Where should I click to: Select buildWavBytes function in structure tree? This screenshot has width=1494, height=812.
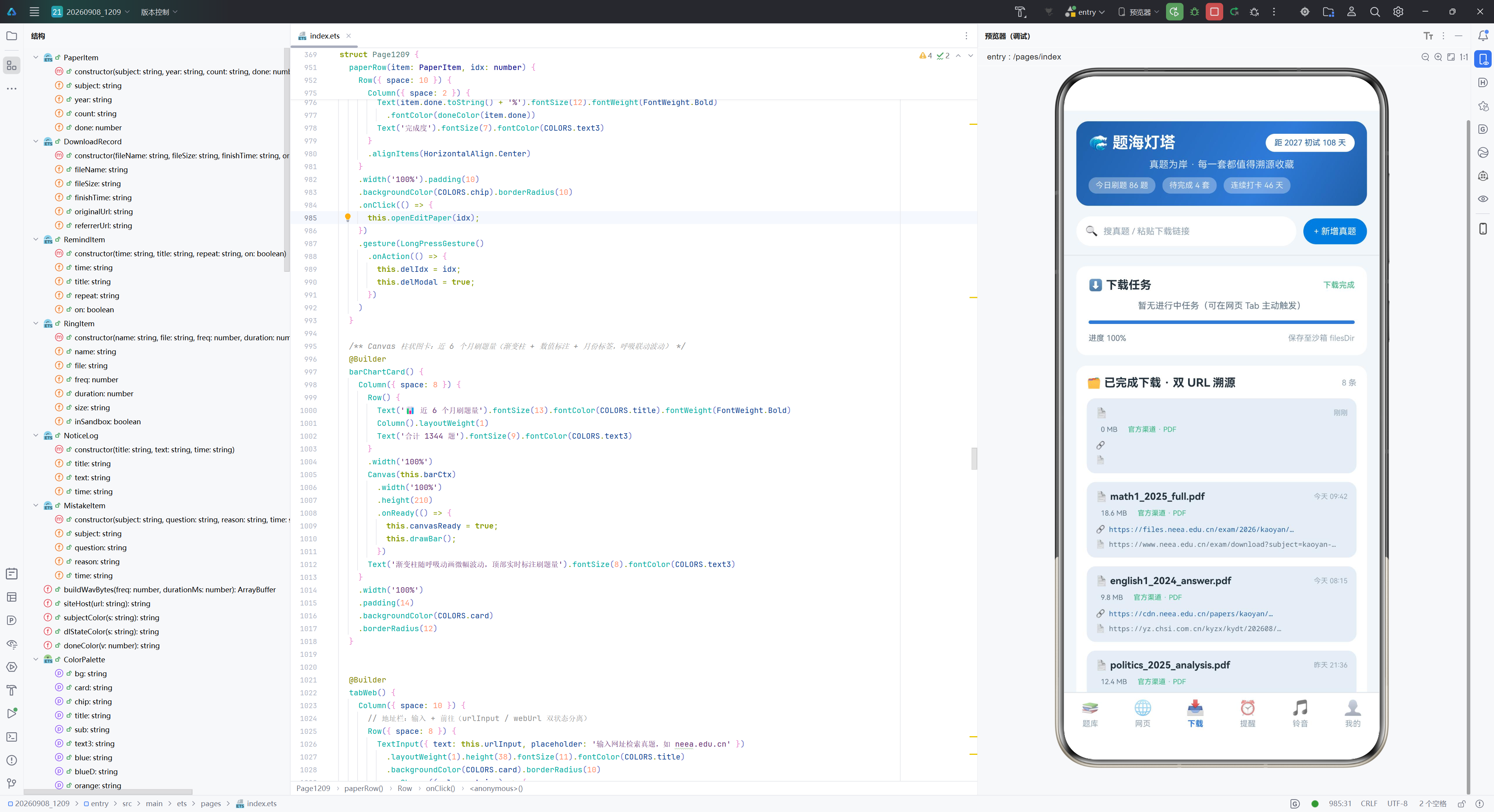pyautogui.click(x=169, y=590)
